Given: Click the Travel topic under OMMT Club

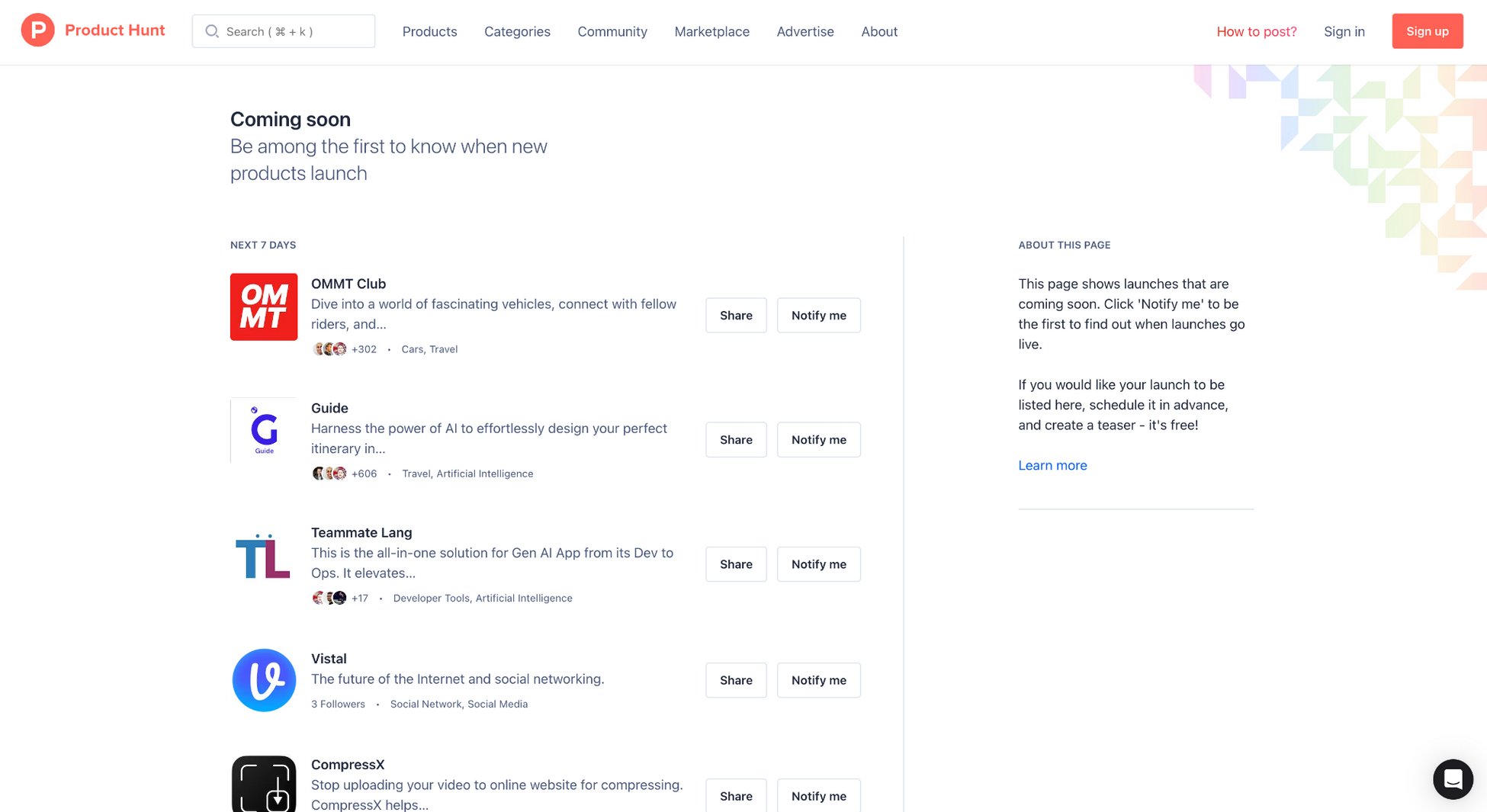Looking at the screenshot, I should click(x=444, y=349).
